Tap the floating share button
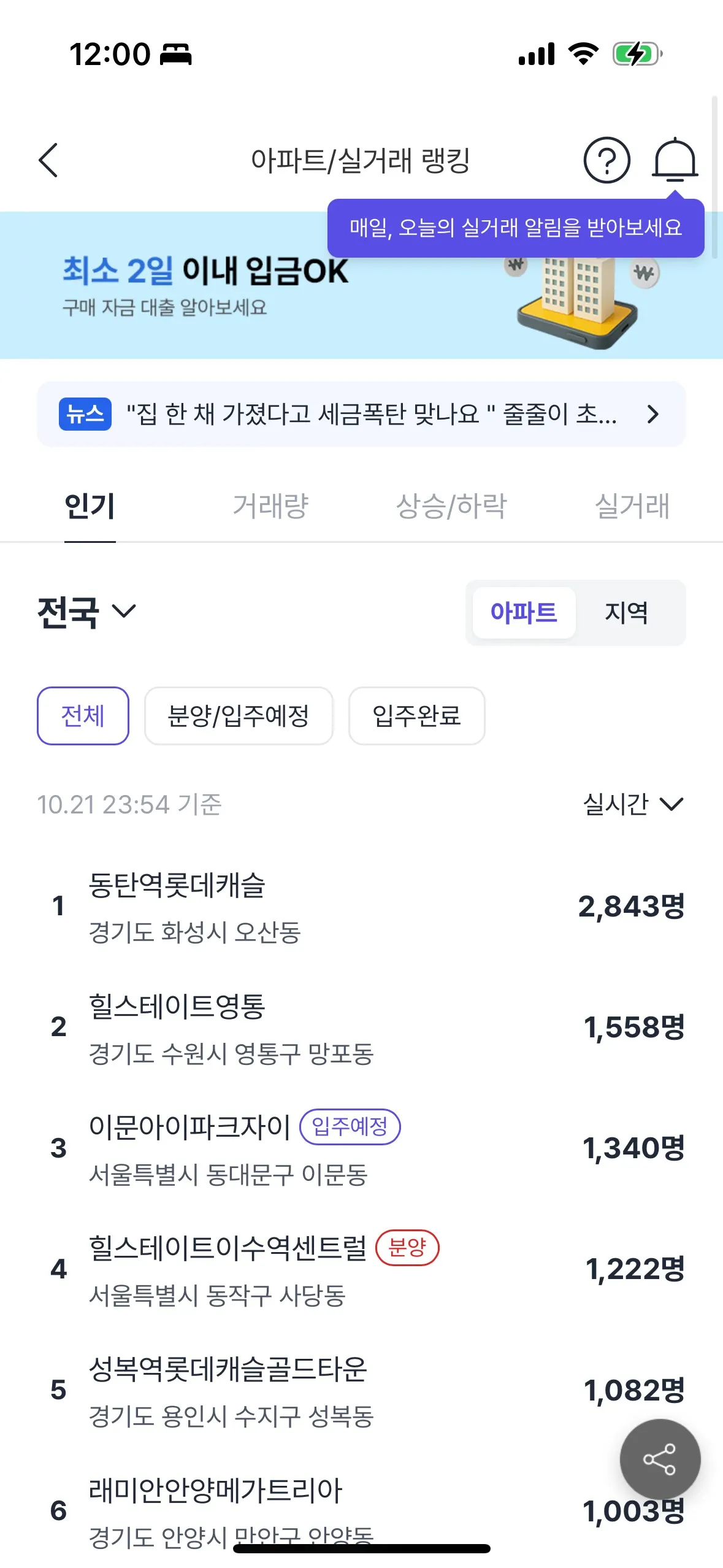The height and width of the screenshot is (1568, 723). [x=659, y=1459]
